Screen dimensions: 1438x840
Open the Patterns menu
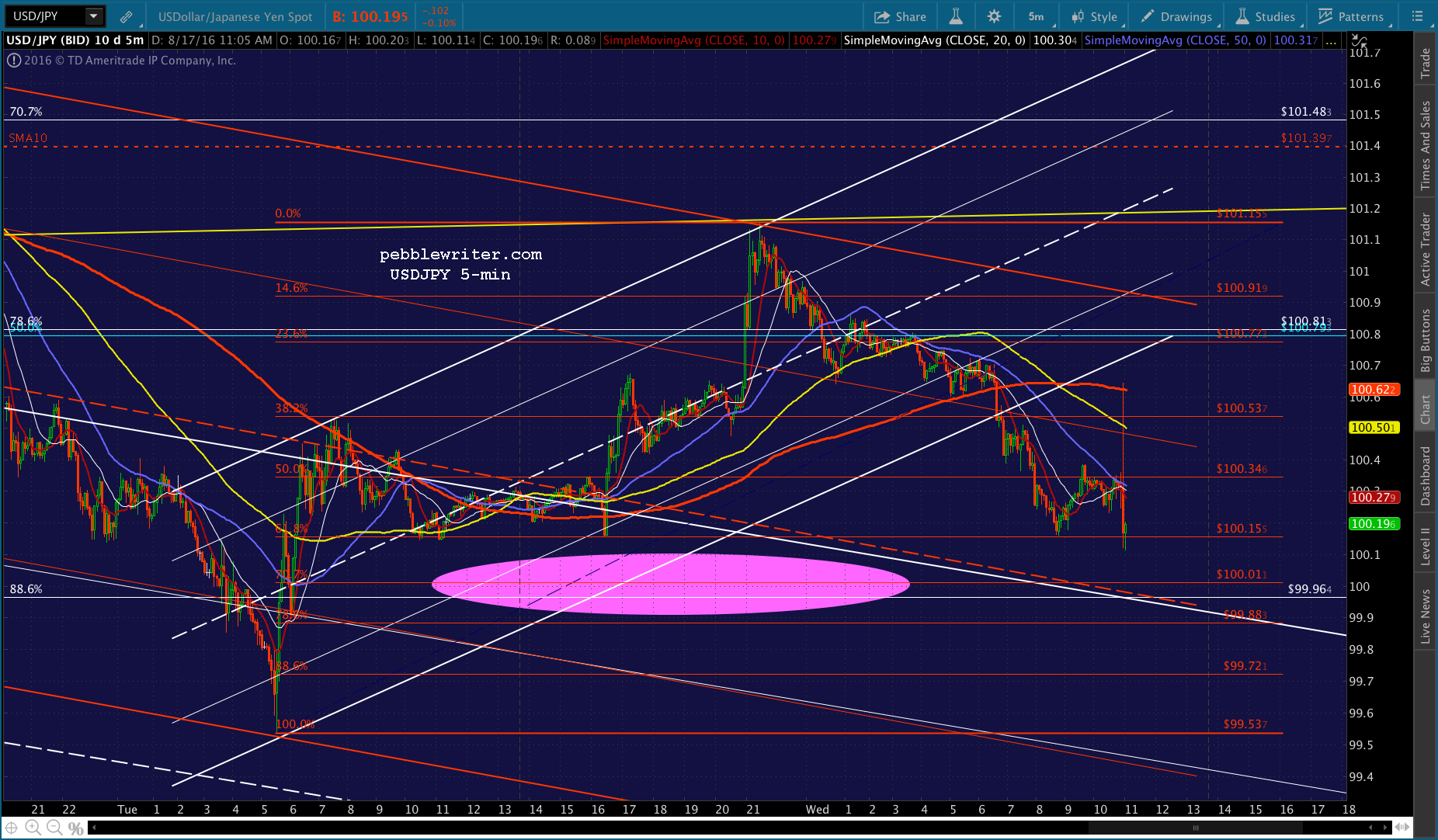coord(1350,16)
